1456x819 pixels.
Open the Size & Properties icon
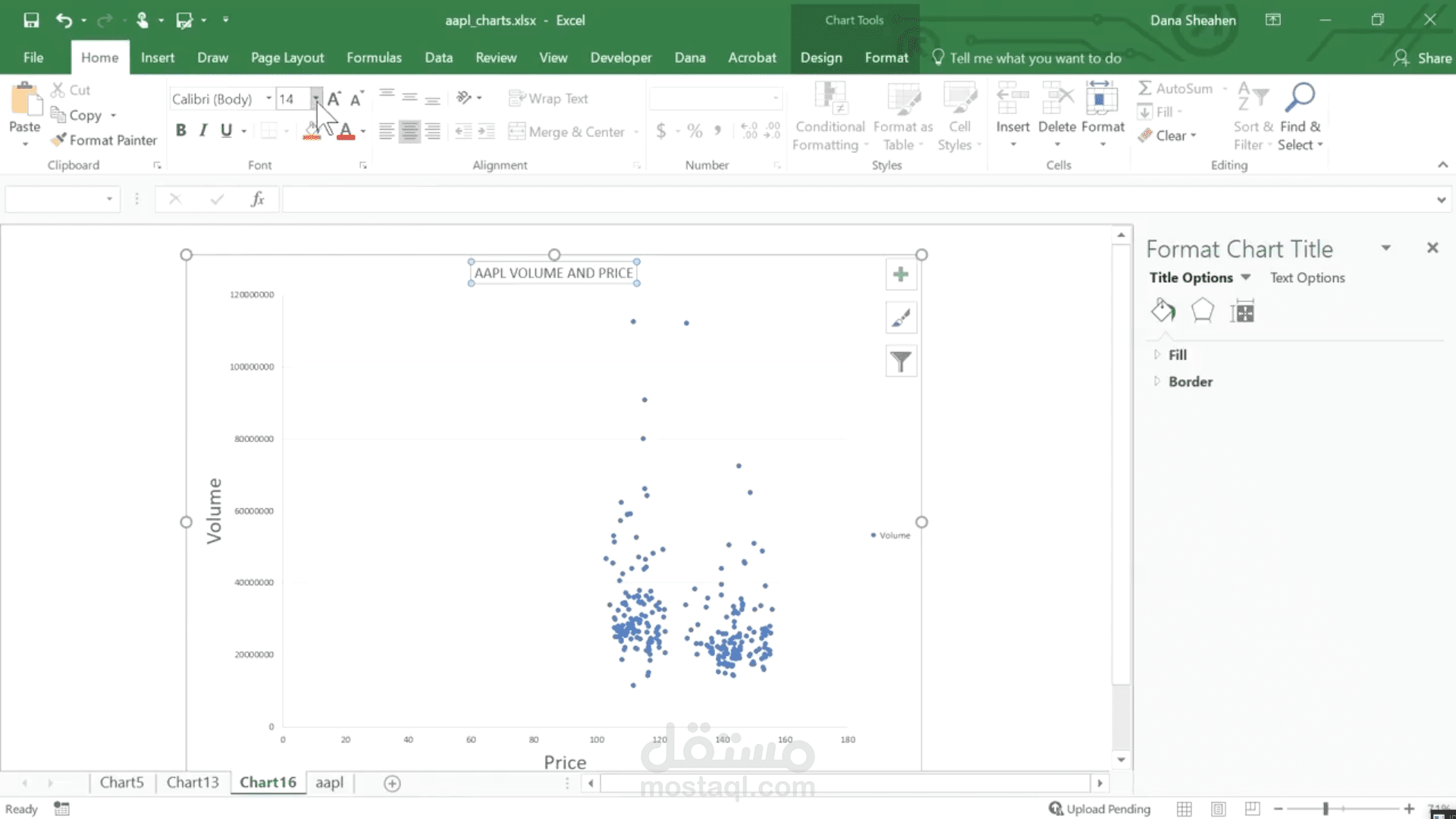point(1242,311)
